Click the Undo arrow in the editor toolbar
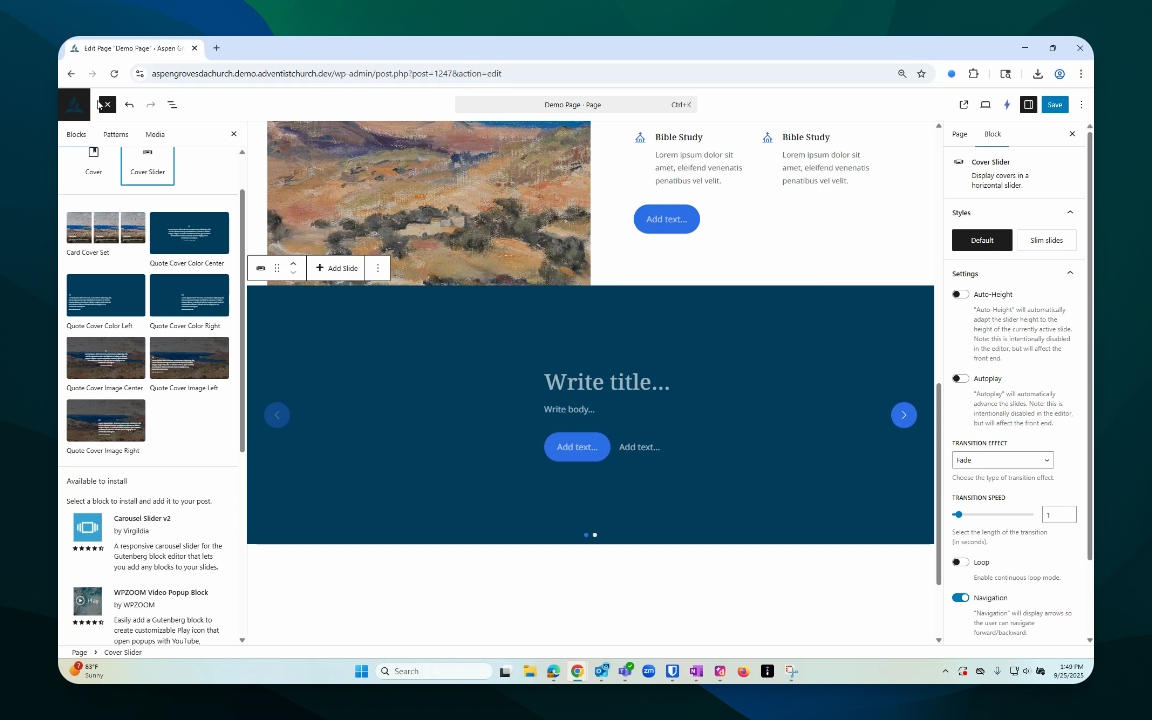 tap(129, 105)
